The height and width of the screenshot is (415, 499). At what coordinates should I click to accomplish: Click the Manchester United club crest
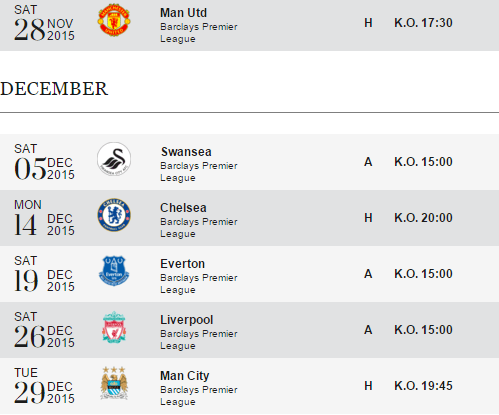pos(114,20)
